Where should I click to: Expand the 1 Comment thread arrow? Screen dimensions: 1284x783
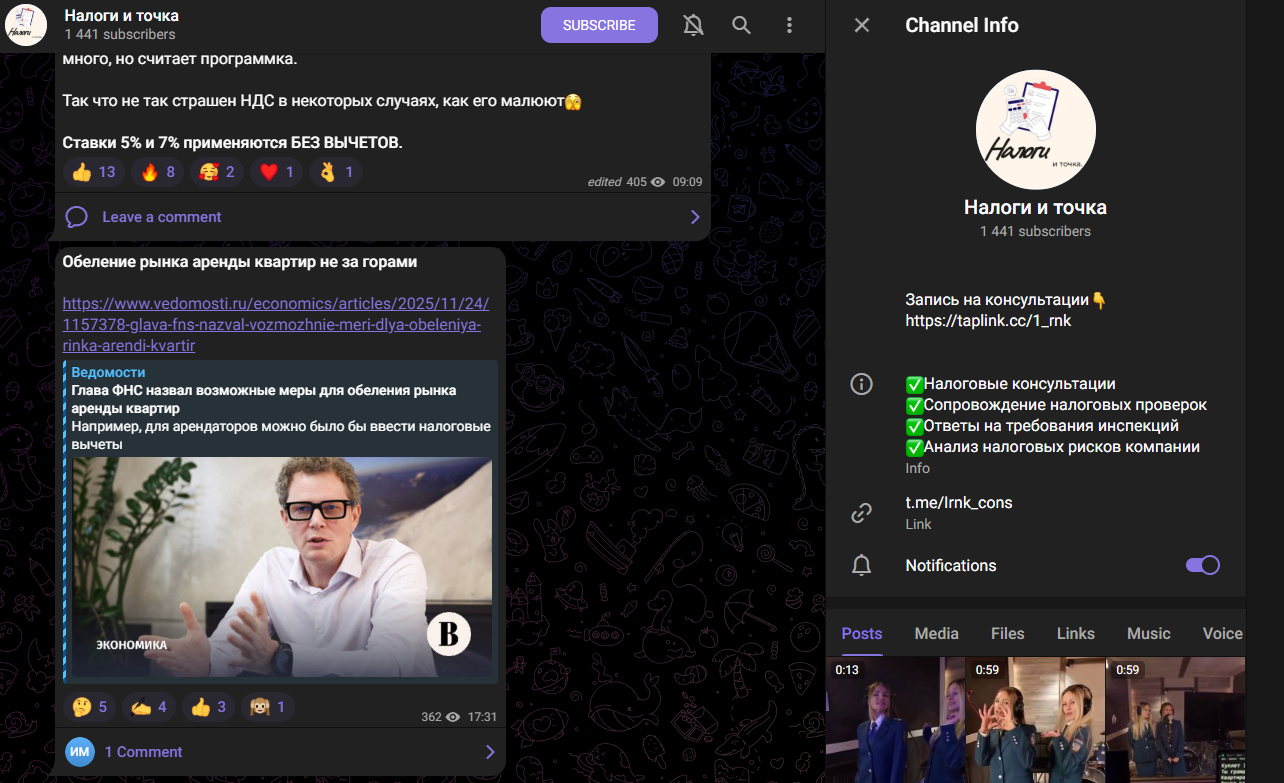point(490,752)
